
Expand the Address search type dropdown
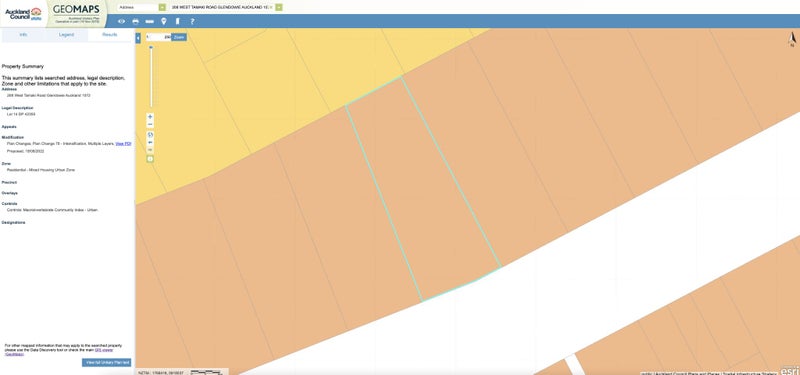pyautogui.click(x=162, y=7)
